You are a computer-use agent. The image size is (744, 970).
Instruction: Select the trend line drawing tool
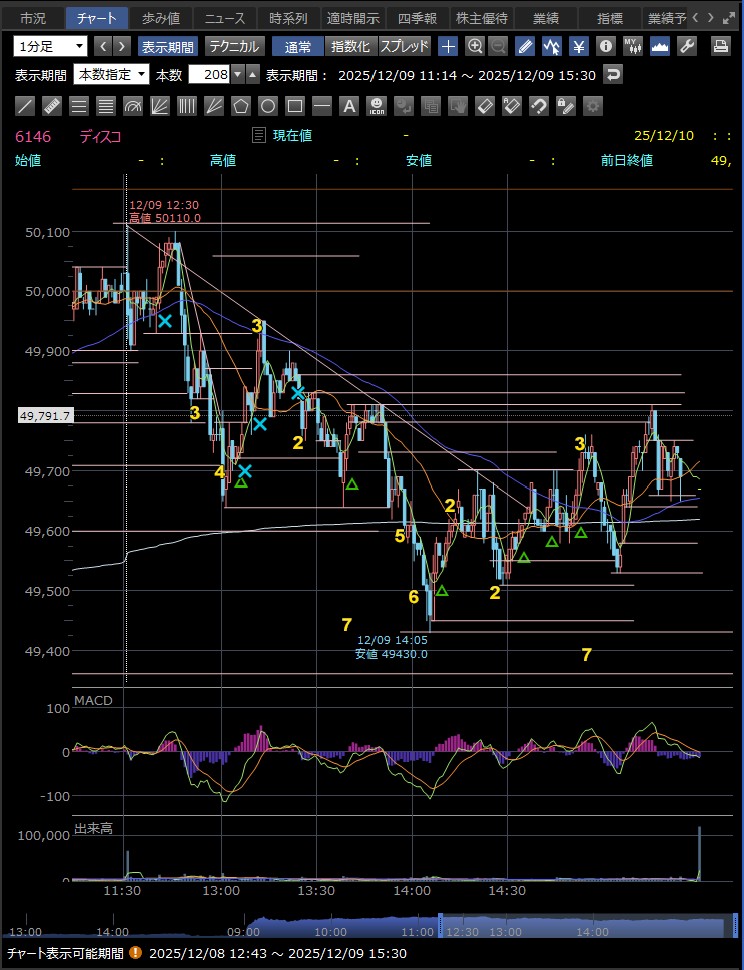26,106
